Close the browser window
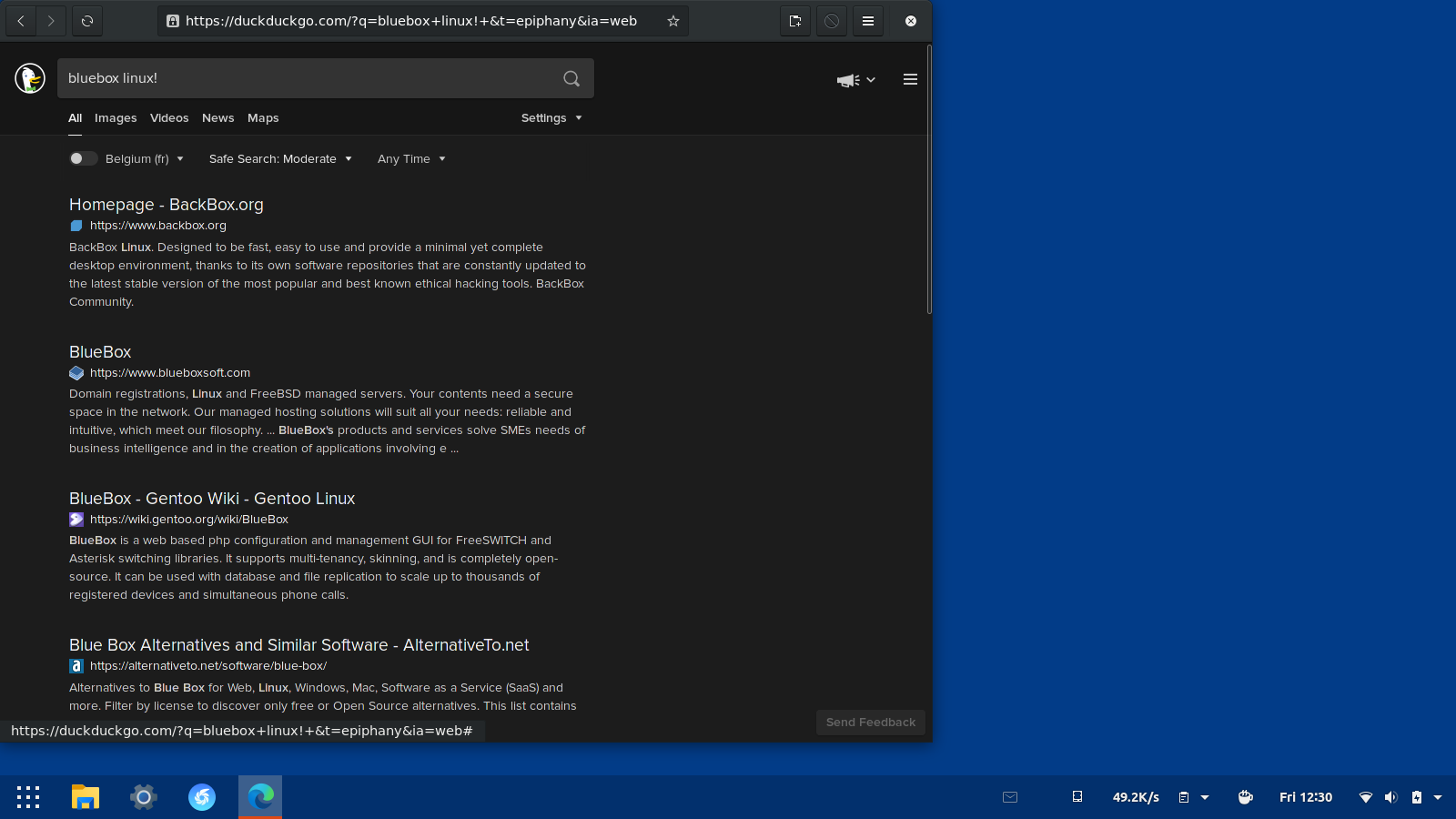The height and width of the screenshot is (819, 1456). [911, 21]
